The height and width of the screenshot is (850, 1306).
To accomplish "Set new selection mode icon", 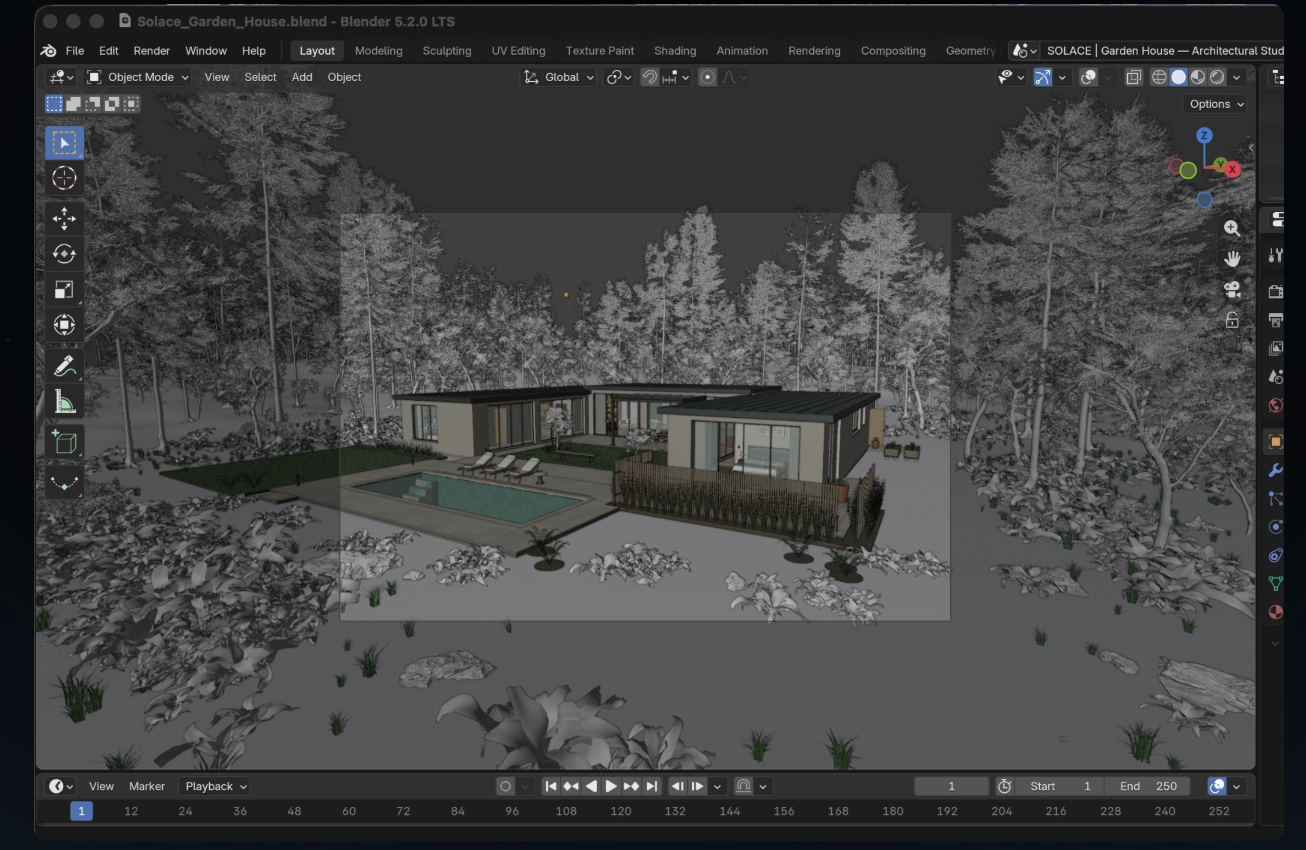I will (x=54, y=104).
